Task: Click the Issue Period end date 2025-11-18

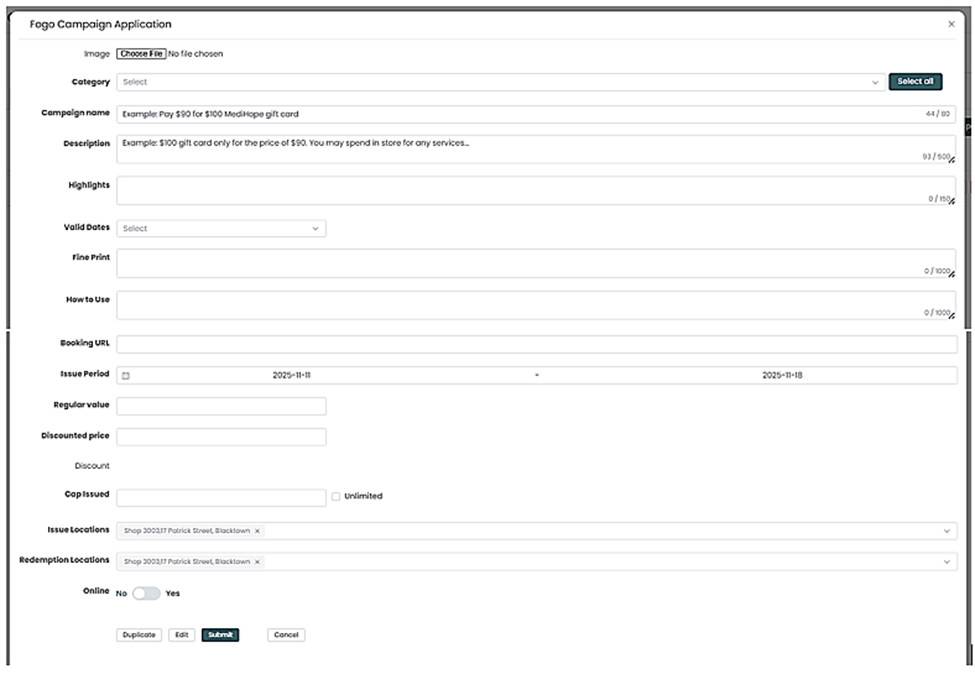Action: click(x=782, y=376)
